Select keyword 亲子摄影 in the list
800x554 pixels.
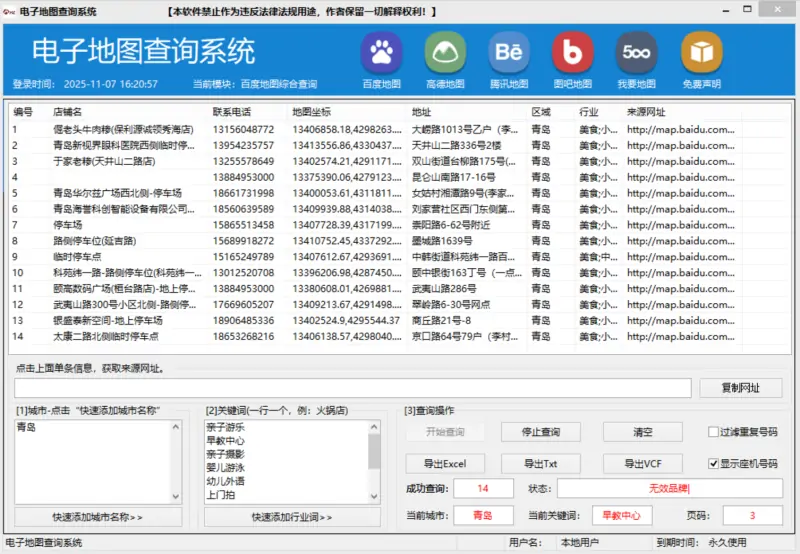[226, 454]
